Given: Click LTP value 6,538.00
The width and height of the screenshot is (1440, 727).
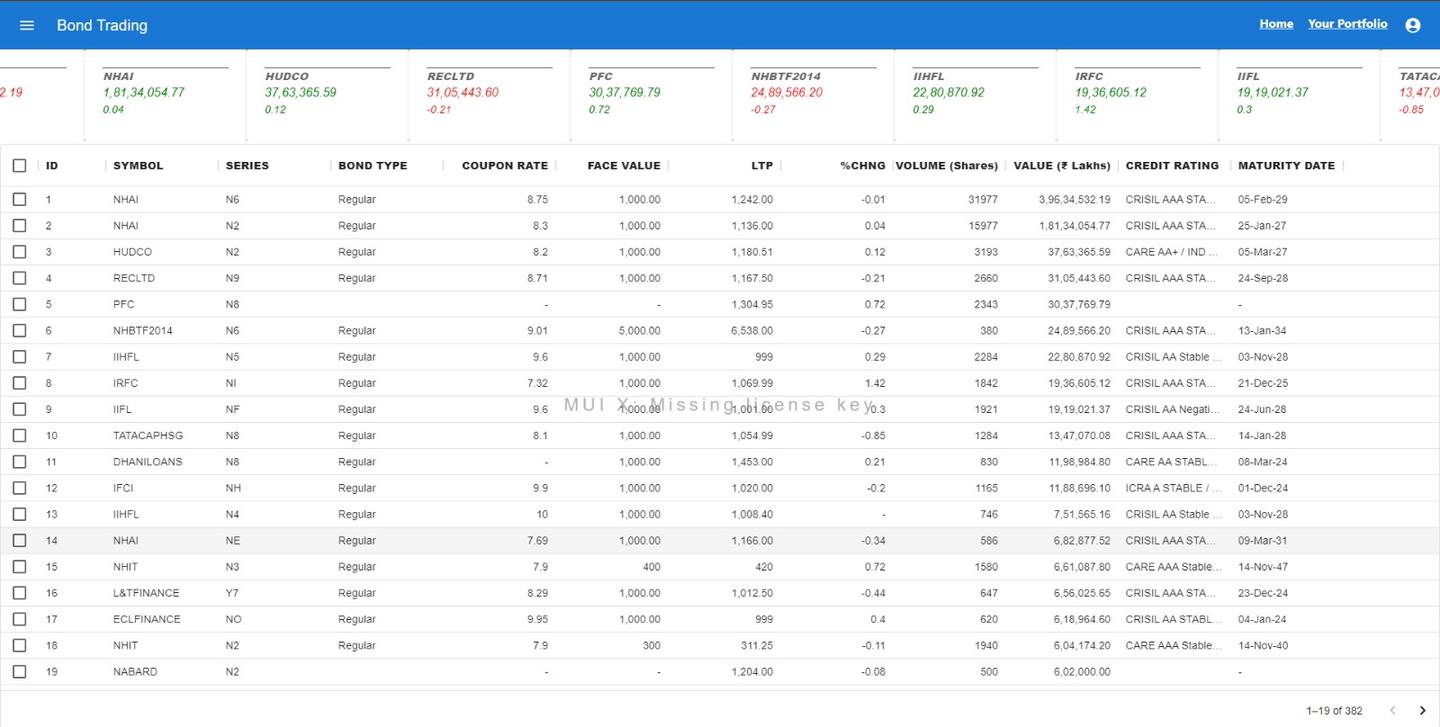Looking at the screenshot, I should click(752, 331).
